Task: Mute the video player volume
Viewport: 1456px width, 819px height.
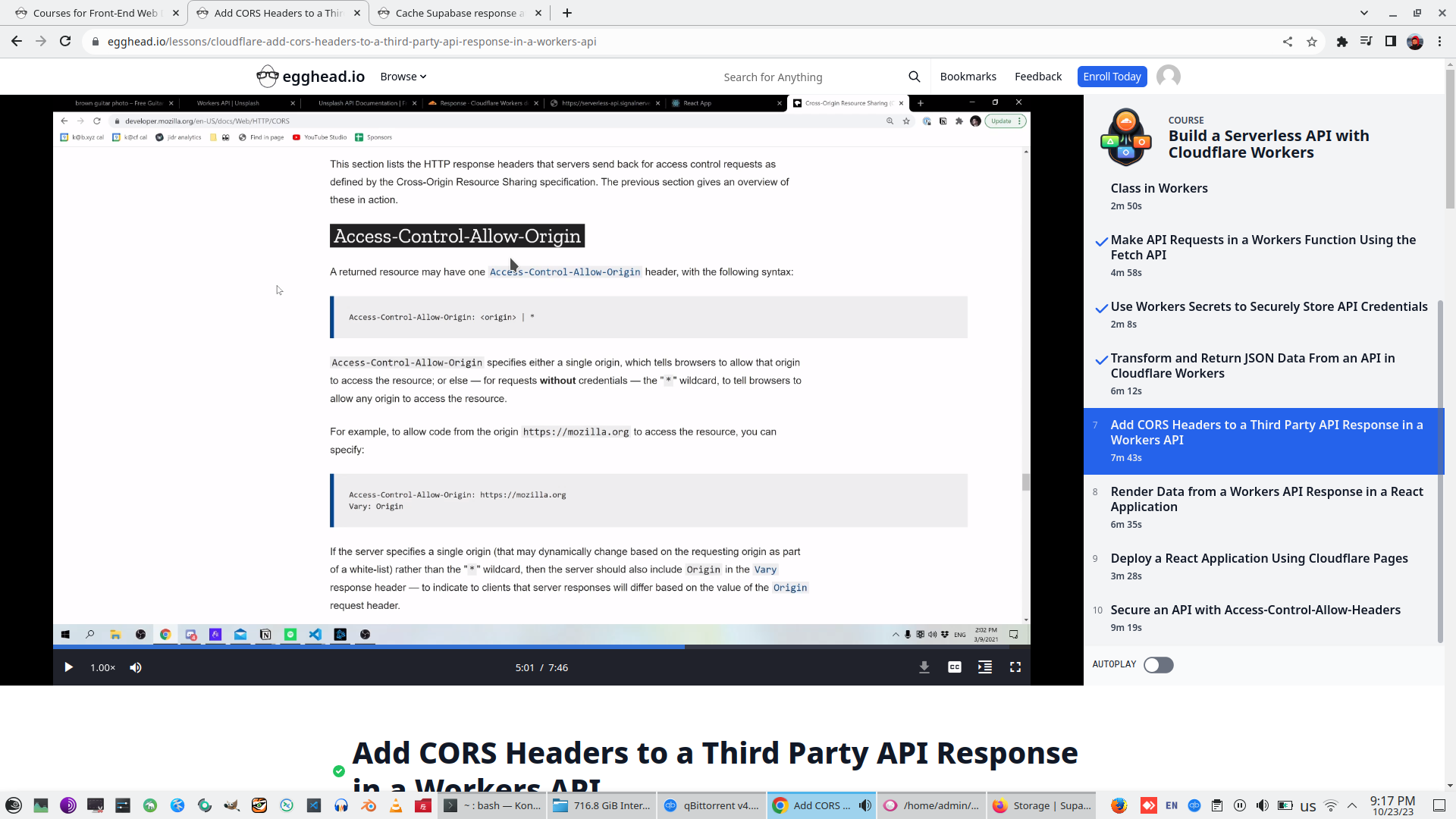Action: tap(136, 667)
